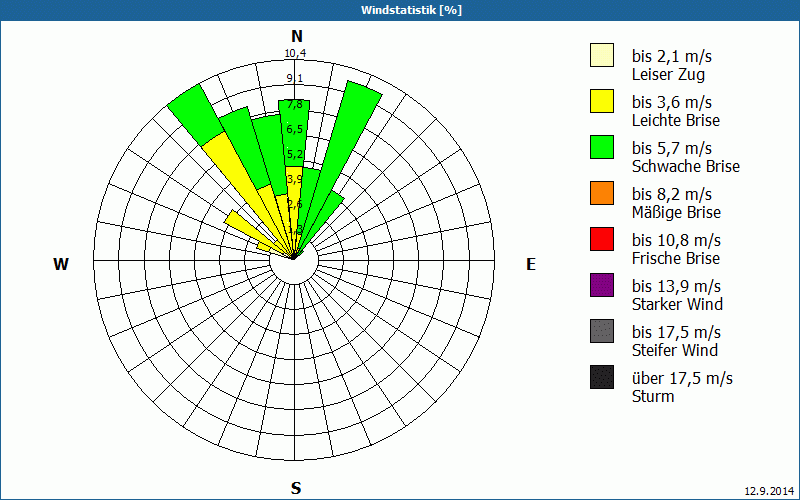This screenshot has height=500, width=800.
Task: Click the 'bis 2,1 m/s' legend text
Action: pos(671,56)
